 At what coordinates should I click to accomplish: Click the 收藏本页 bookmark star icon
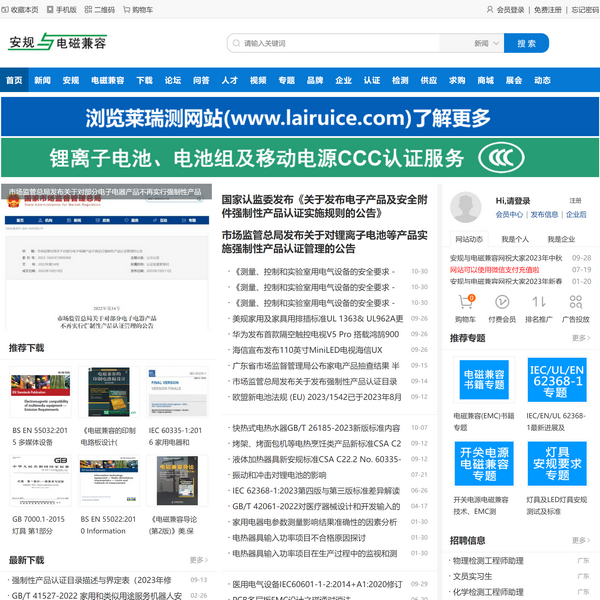[7, 9]
